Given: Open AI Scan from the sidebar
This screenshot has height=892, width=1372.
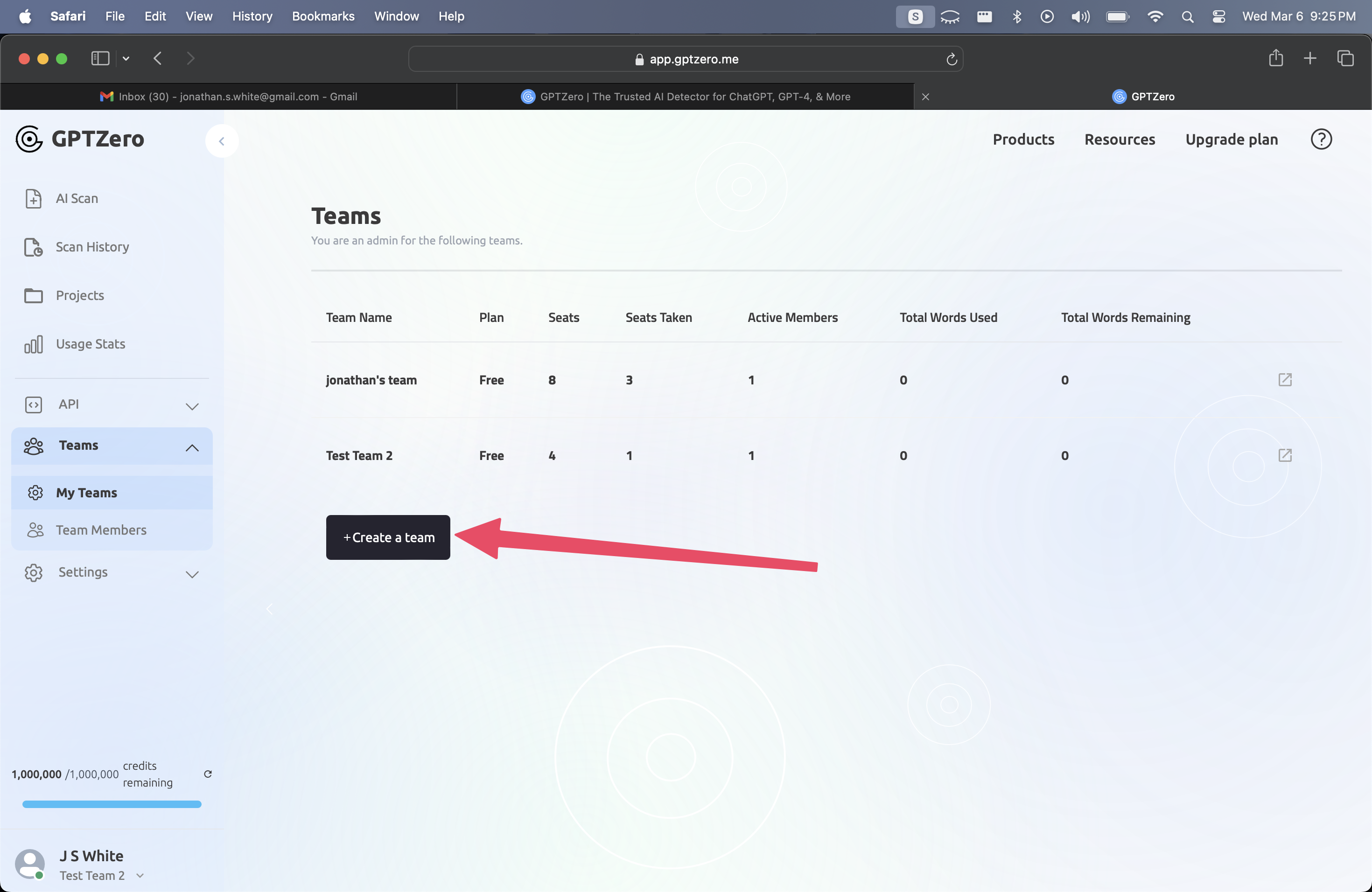Looking at the screenshot, I should 77,198.
